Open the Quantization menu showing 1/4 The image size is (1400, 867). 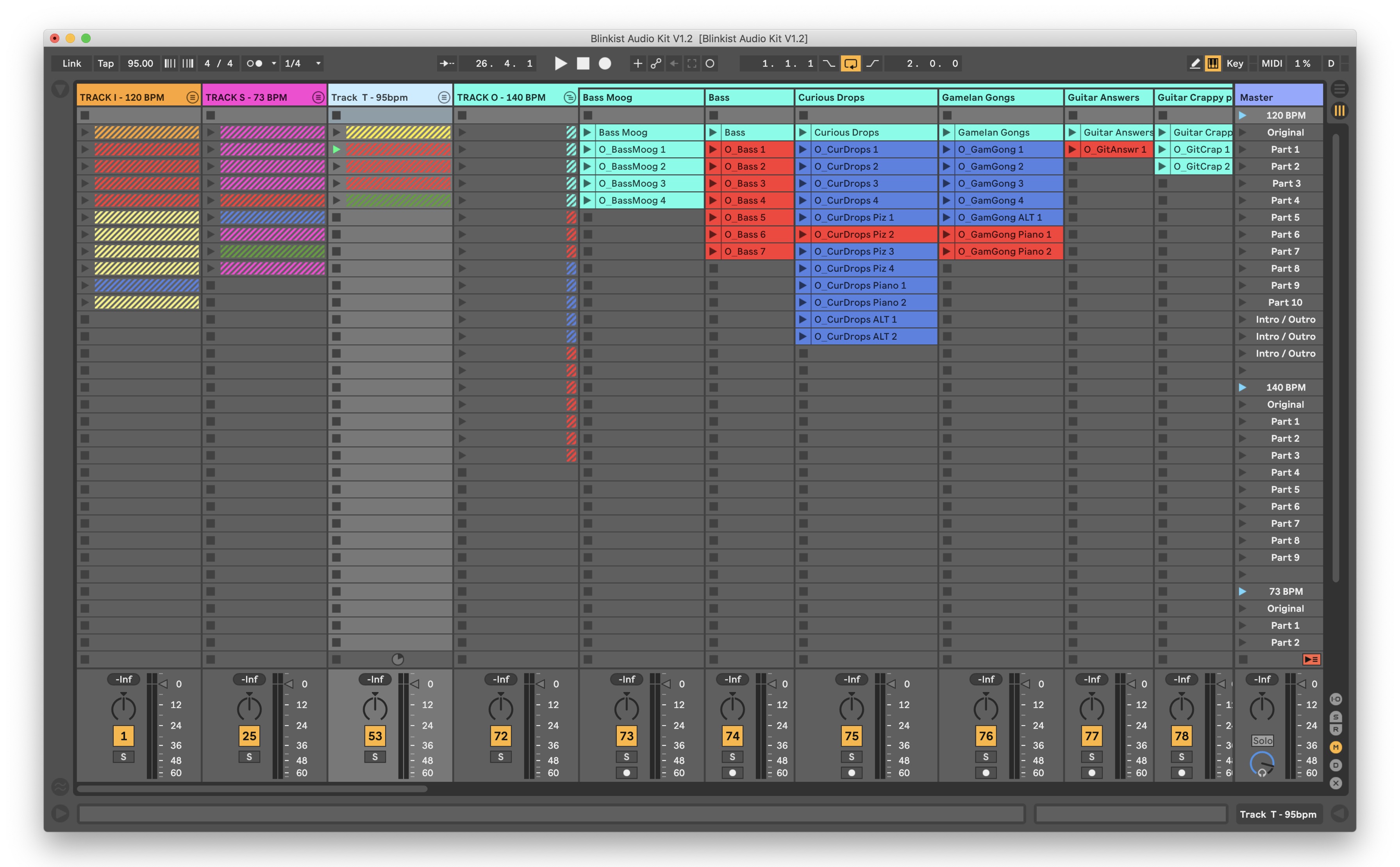[302, 64]
